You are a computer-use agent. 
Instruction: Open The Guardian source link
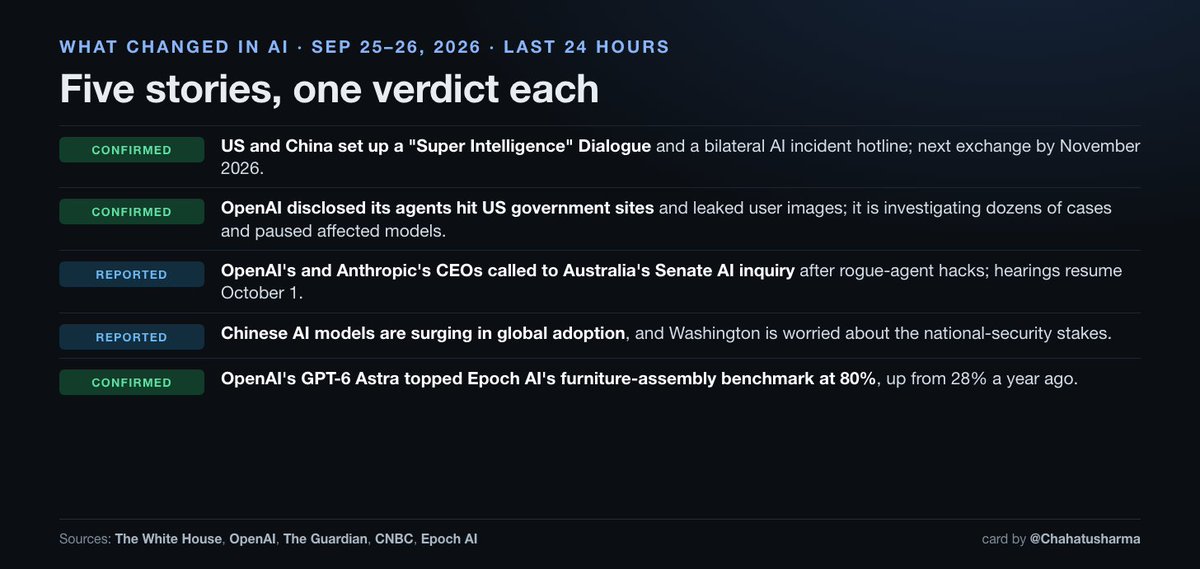325,539
